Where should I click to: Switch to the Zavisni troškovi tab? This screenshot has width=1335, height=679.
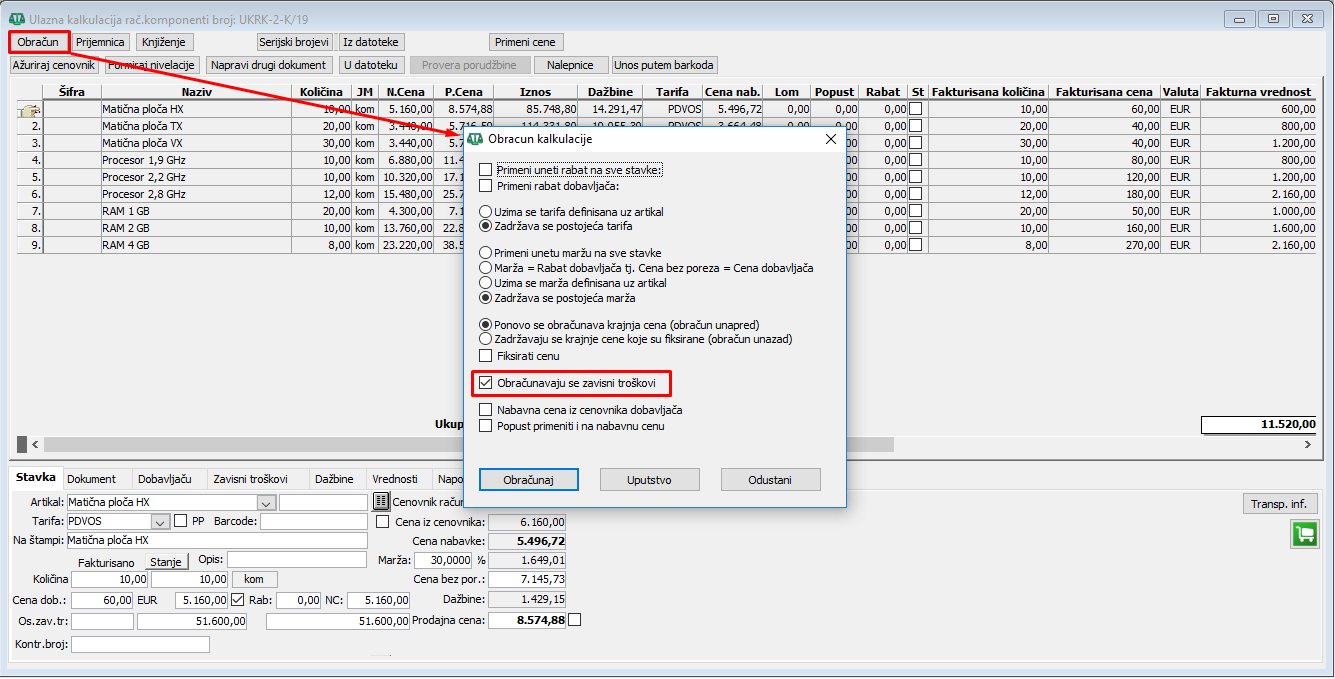point(250,479)
